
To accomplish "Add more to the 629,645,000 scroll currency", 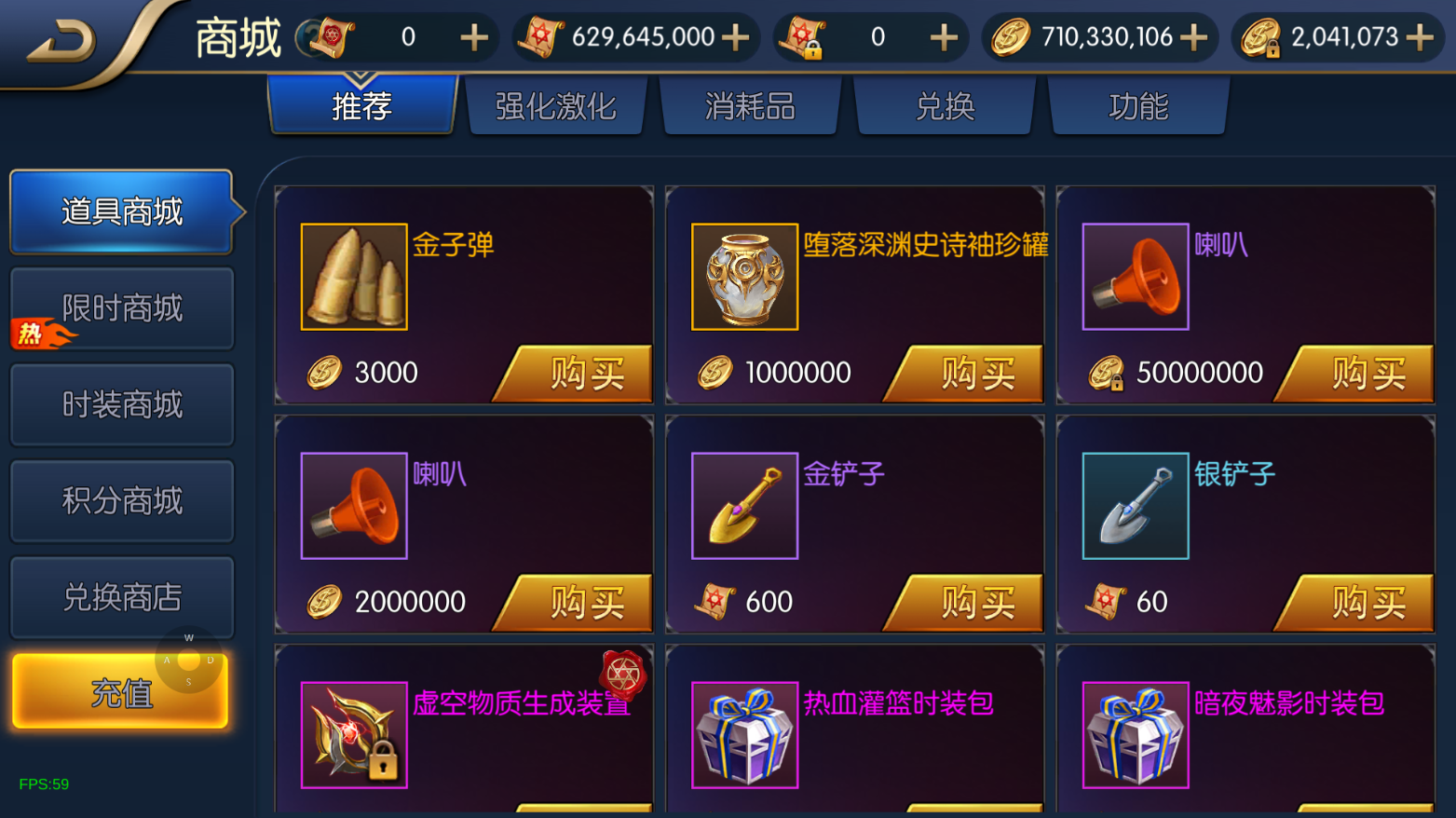I will [735, 37].
